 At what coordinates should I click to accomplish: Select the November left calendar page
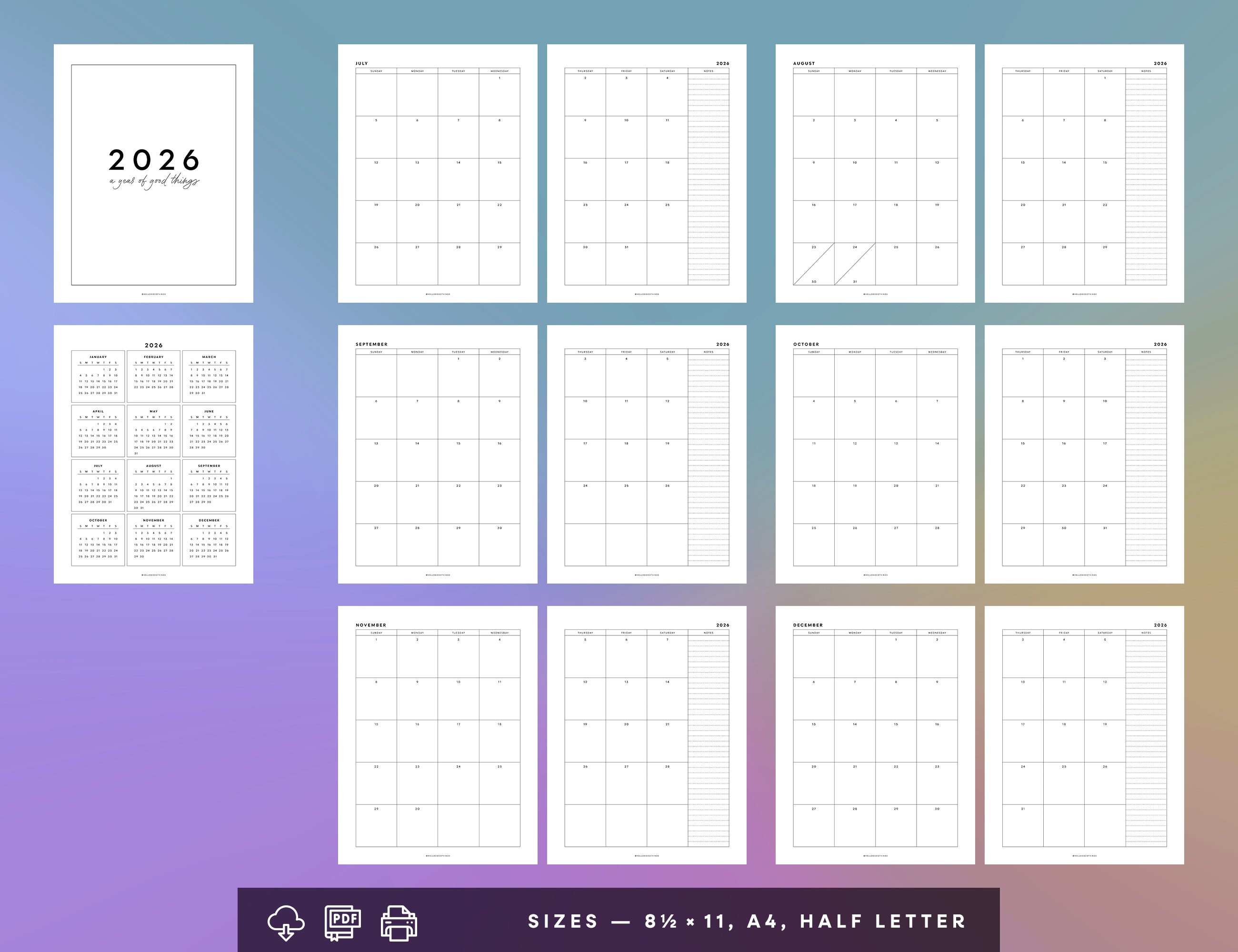[437, 735]
